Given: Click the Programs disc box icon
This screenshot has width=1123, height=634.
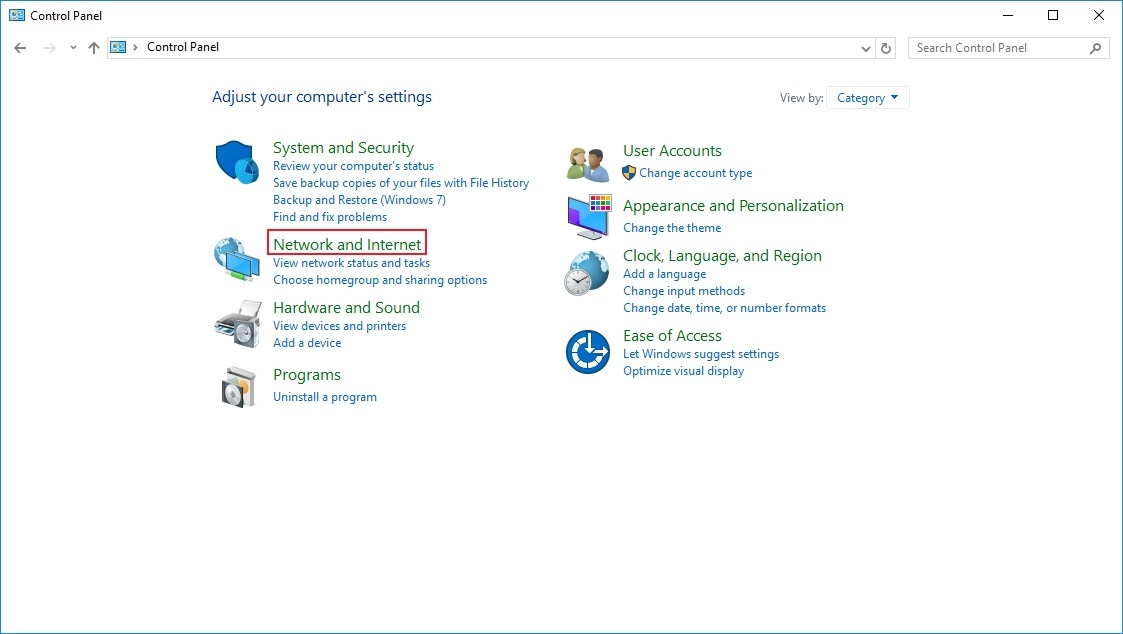Looking at the screenshot, I should coord(237,386).
